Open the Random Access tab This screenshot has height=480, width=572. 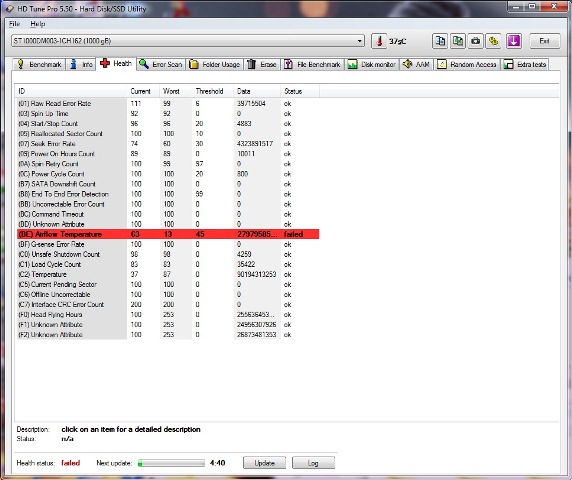[467, 65]
